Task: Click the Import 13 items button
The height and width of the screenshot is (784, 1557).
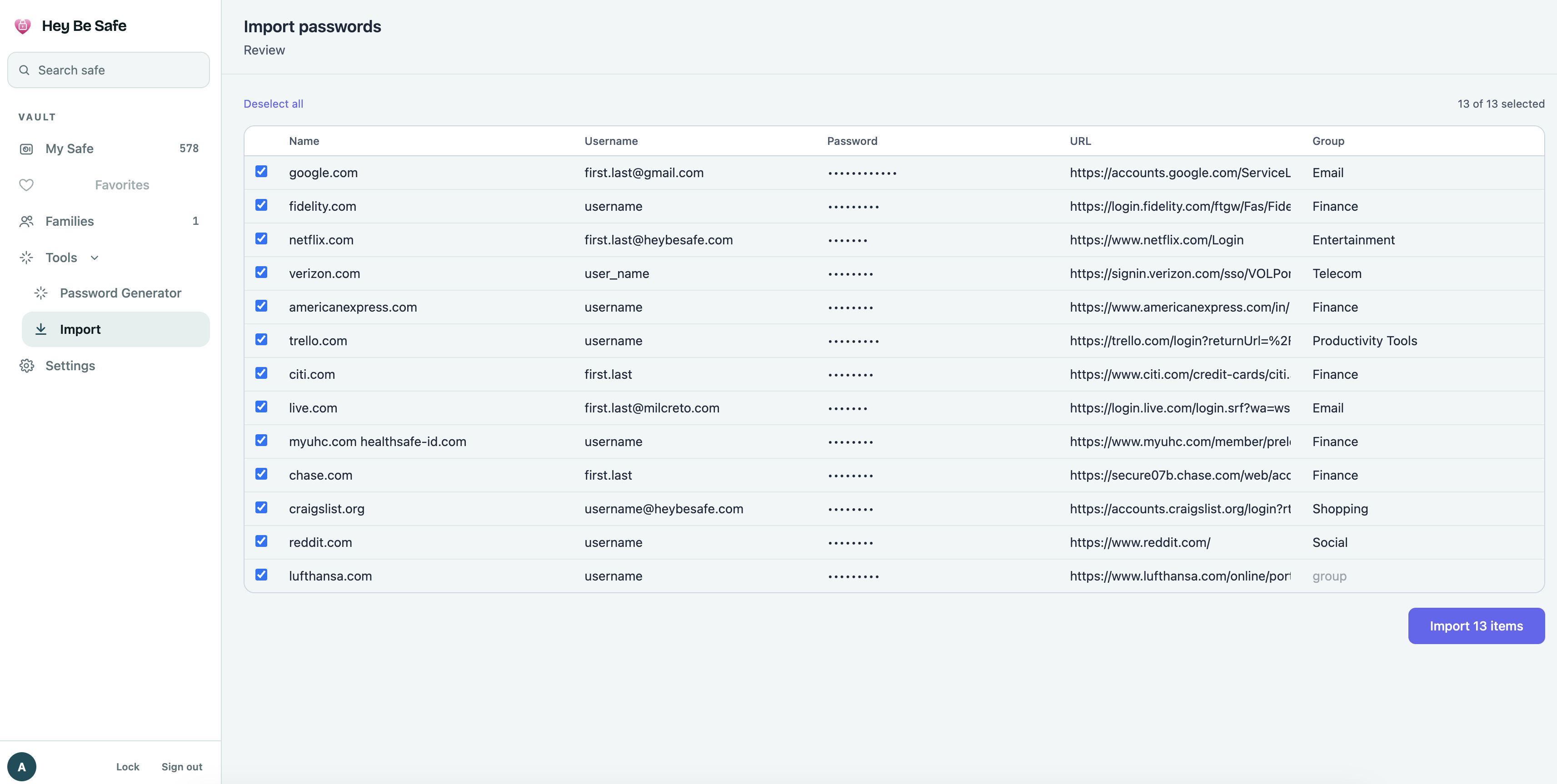Action: [x=1476, y=626]
